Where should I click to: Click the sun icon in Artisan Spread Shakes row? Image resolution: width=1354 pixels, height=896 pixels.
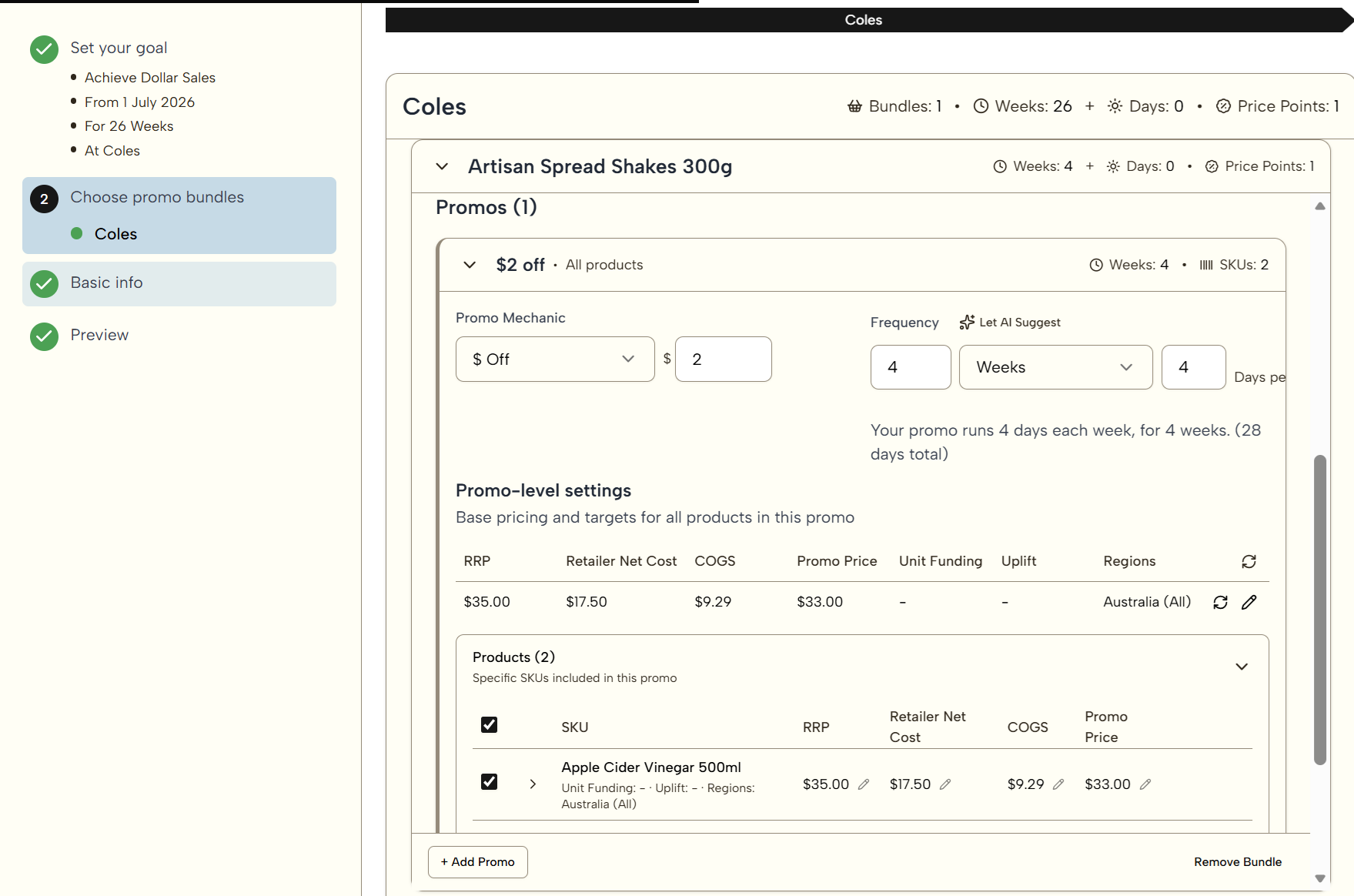[1113, 166]
